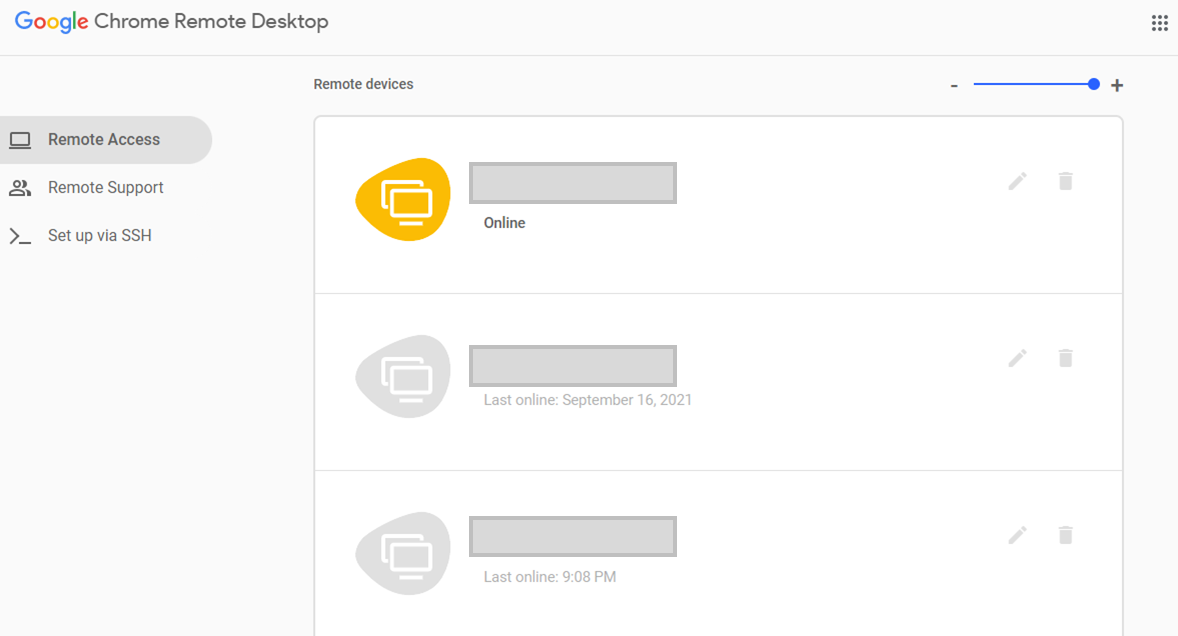Open Set up via SSH
The width and height of the screenshot is (1178, 636).
(x=100, y=236)
